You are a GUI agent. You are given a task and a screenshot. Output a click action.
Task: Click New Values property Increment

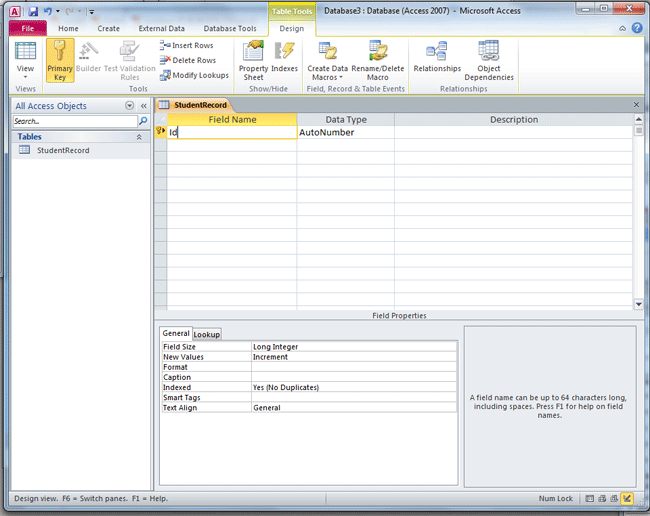click(x=354, y=357)
